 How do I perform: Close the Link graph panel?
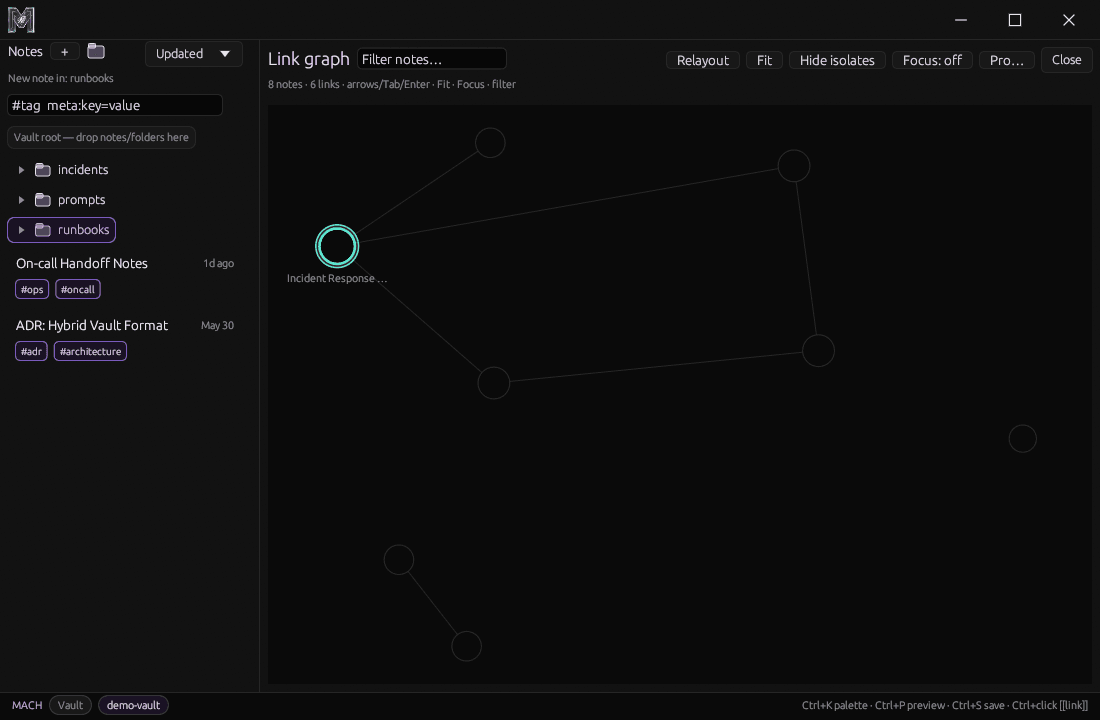[1066, 60]
